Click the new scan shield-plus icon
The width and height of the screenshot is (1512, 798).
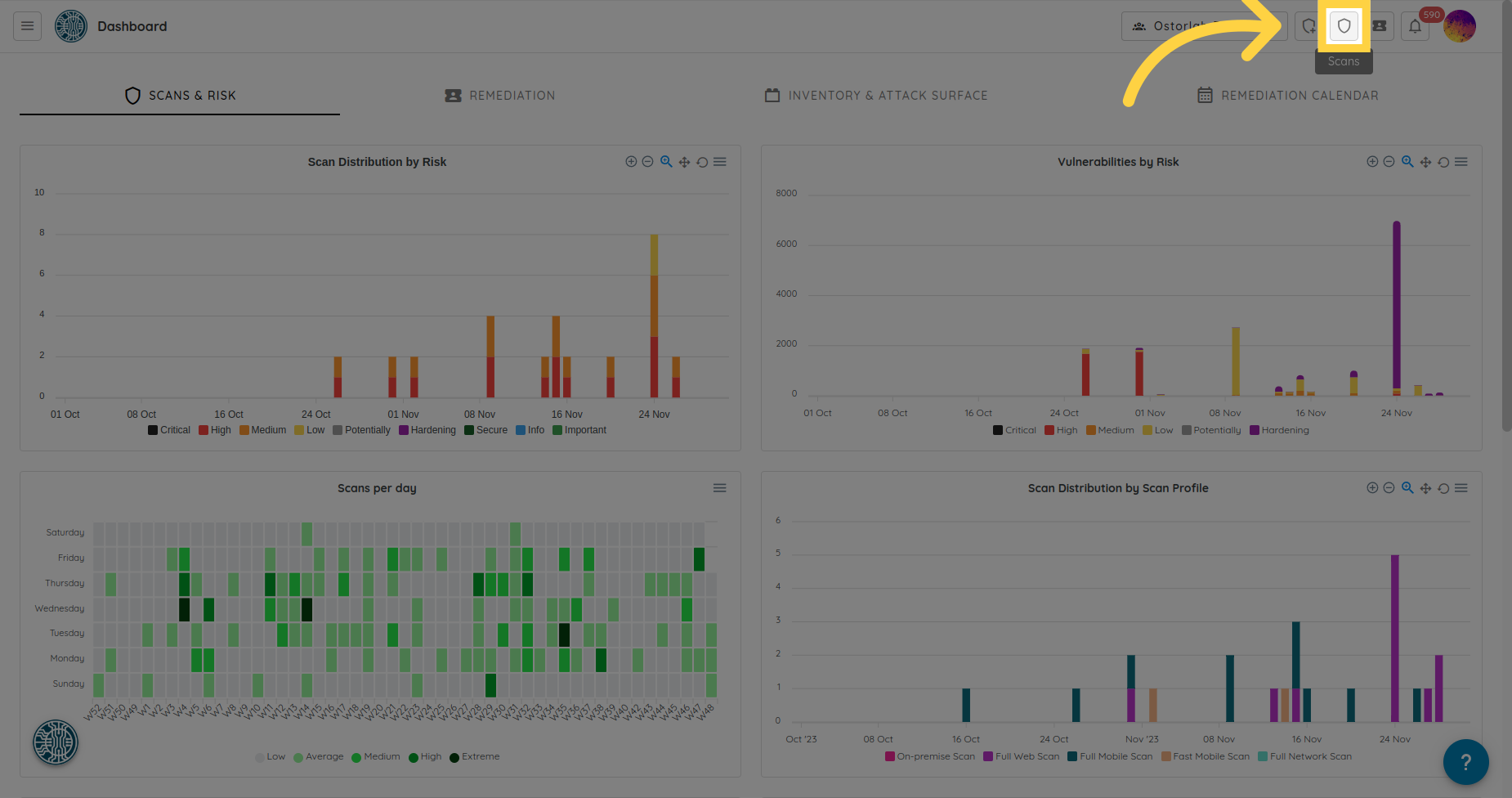[1308, 26]
